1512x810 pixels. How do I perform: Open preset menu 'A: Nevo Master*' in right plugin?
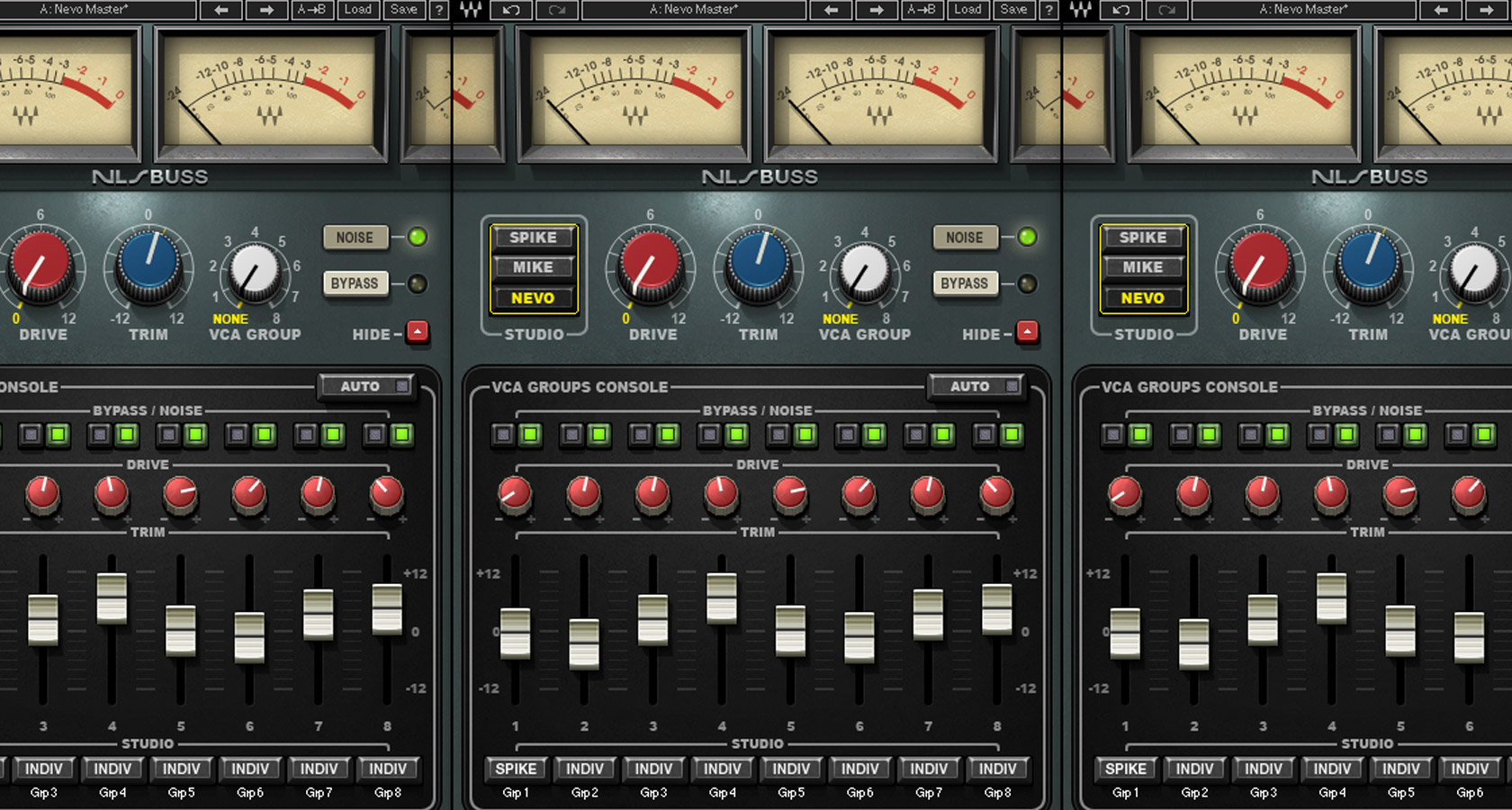(x=1304, y=10)
